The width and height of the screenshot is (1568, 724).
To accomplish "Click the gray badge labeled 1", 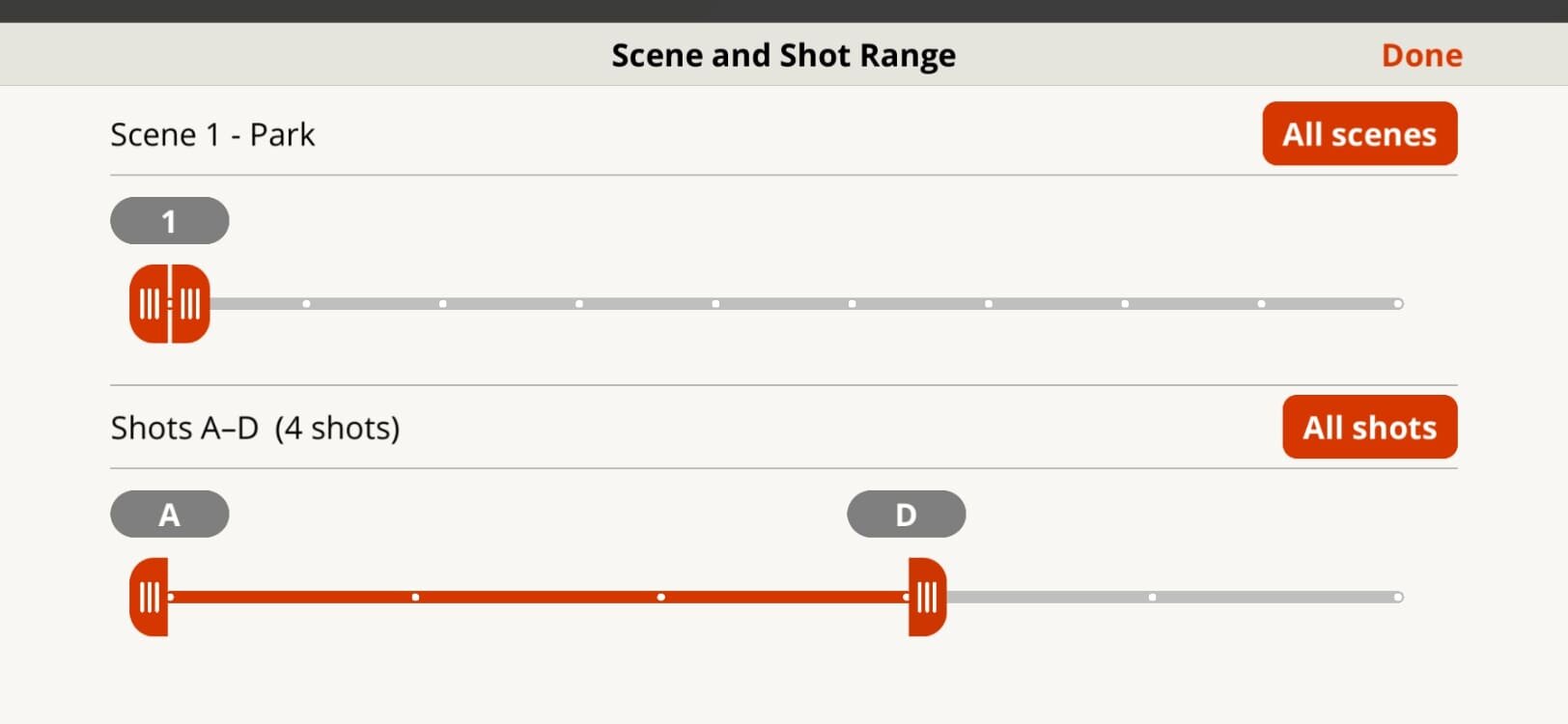I will pyautogui.click(x=169, y=221).
